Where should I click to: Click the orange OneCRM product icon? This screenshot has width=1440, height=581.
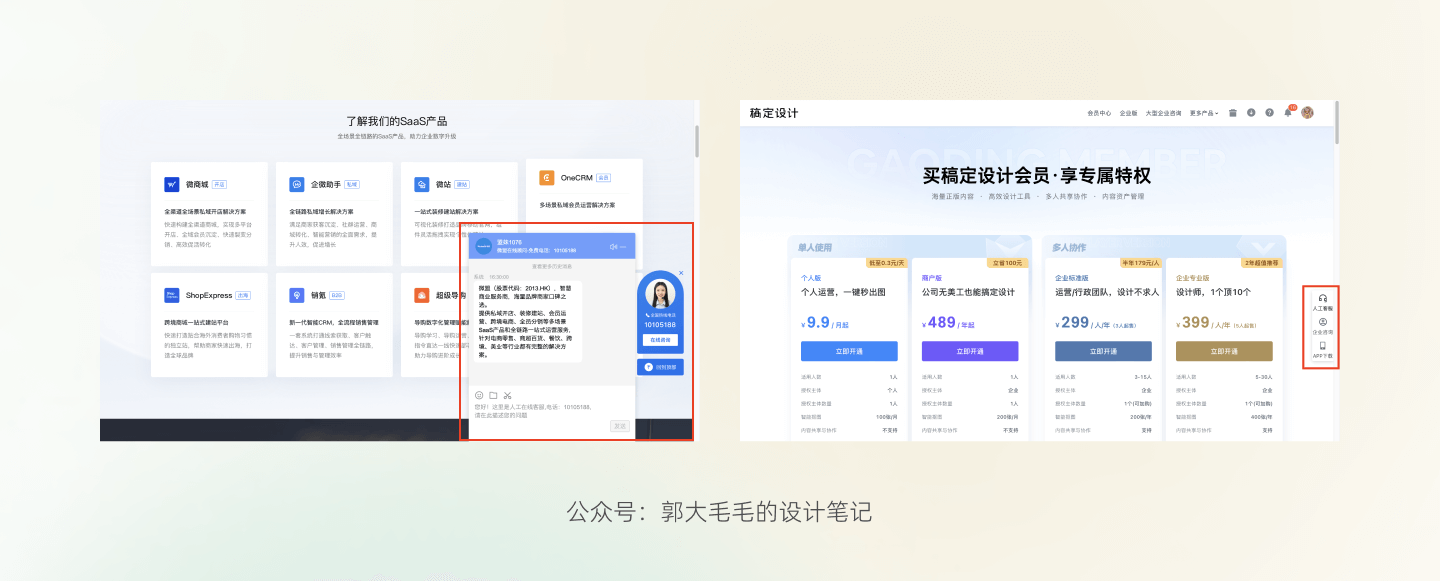[x=547, y=178]
